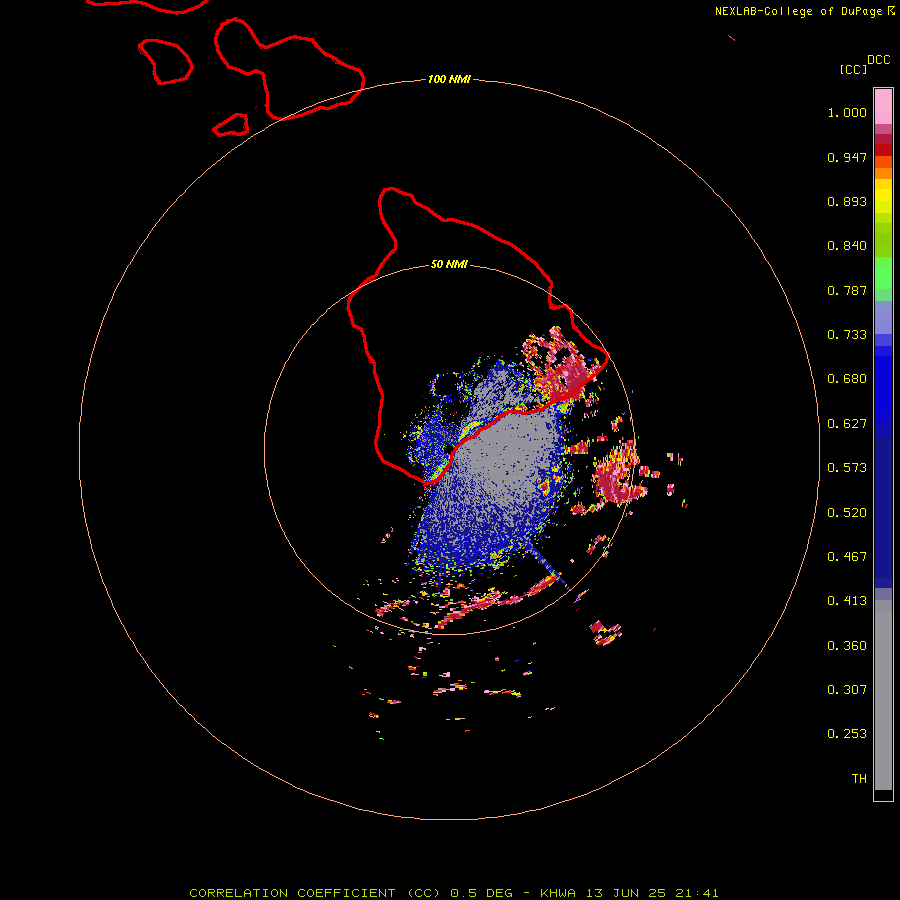Click the light pink top swatch of the color bar
Screen dimensions: 900x900
tap(883, 107)
